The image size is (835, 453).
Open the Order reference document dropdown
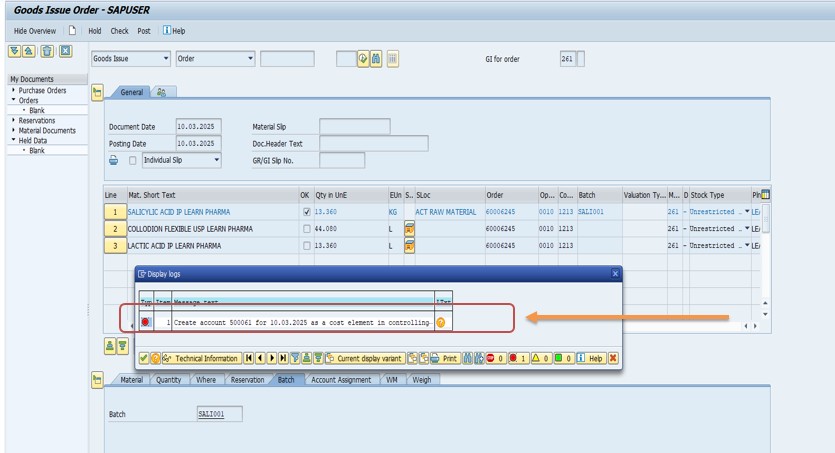250,59
